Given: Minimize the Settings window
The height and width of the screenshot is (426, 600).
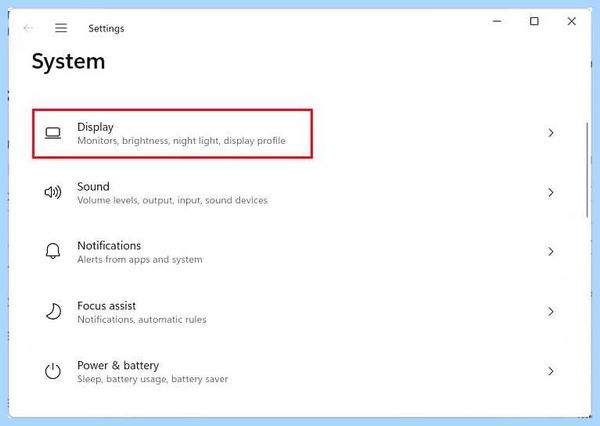Looking at the screenshot, I should pyautogui.click(x=497, y=21).
